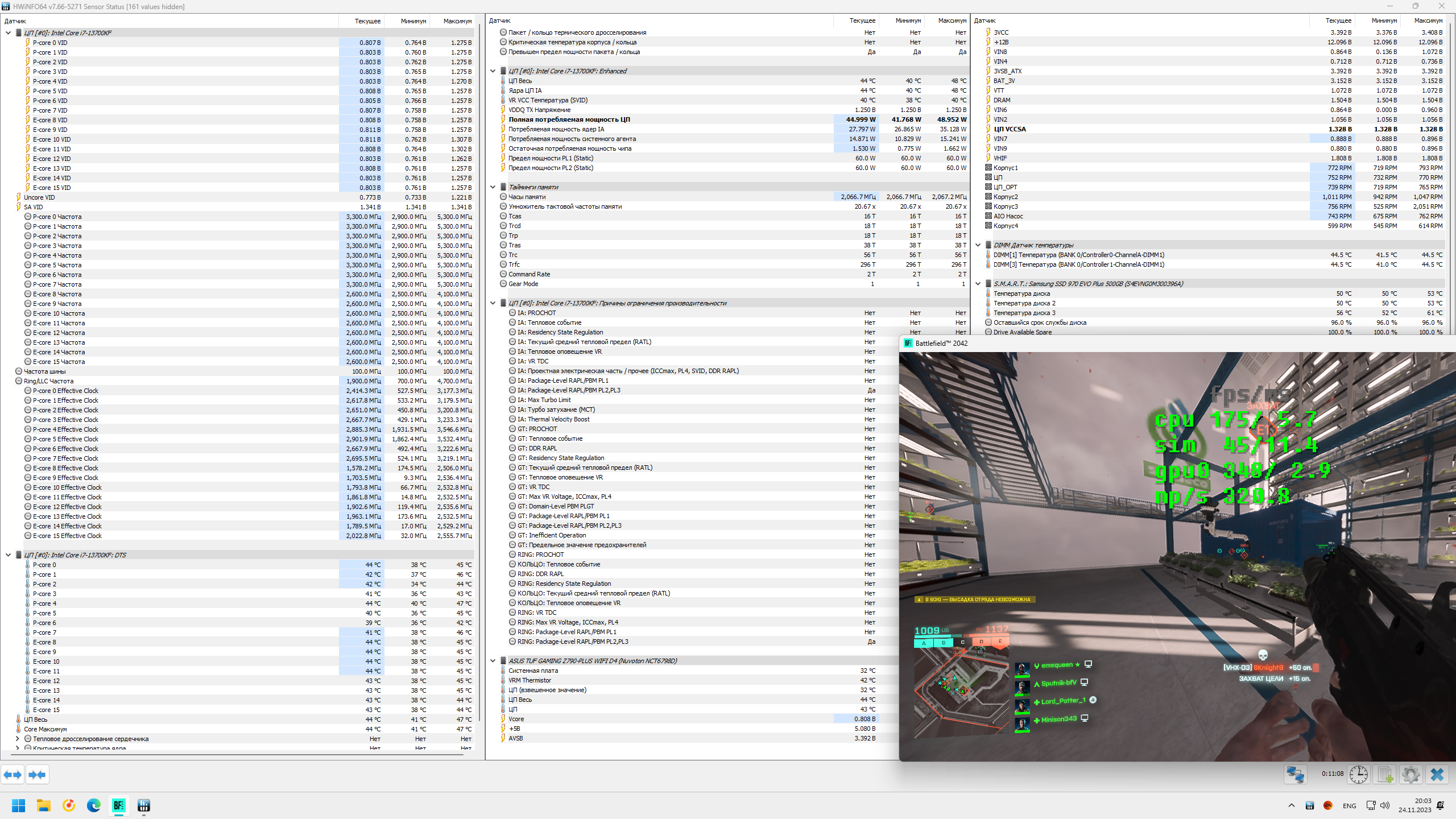Expand the core thermal throttling row
Viewport: 1456px width, 819px height.
(x=18, y=739)
